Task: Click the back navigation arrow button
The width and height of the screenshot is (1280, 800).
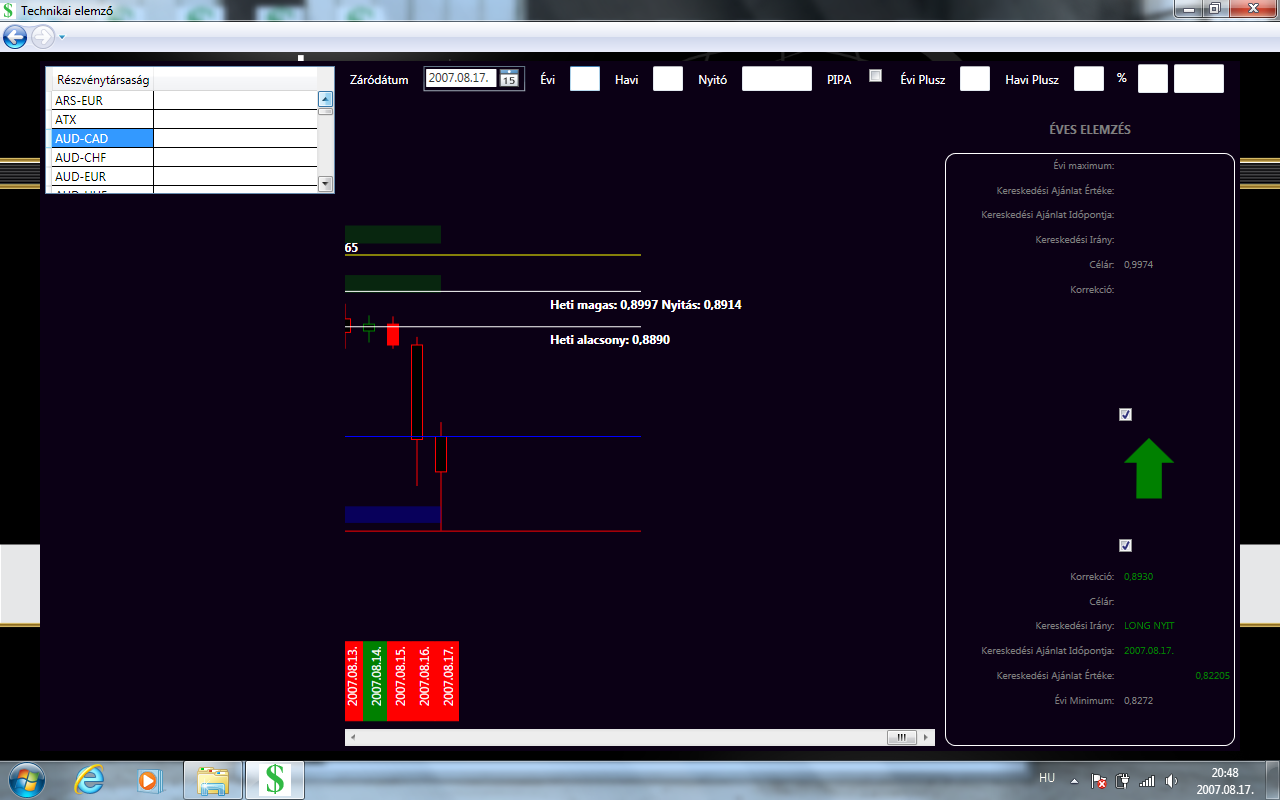Action: click(x=15, y=37)
